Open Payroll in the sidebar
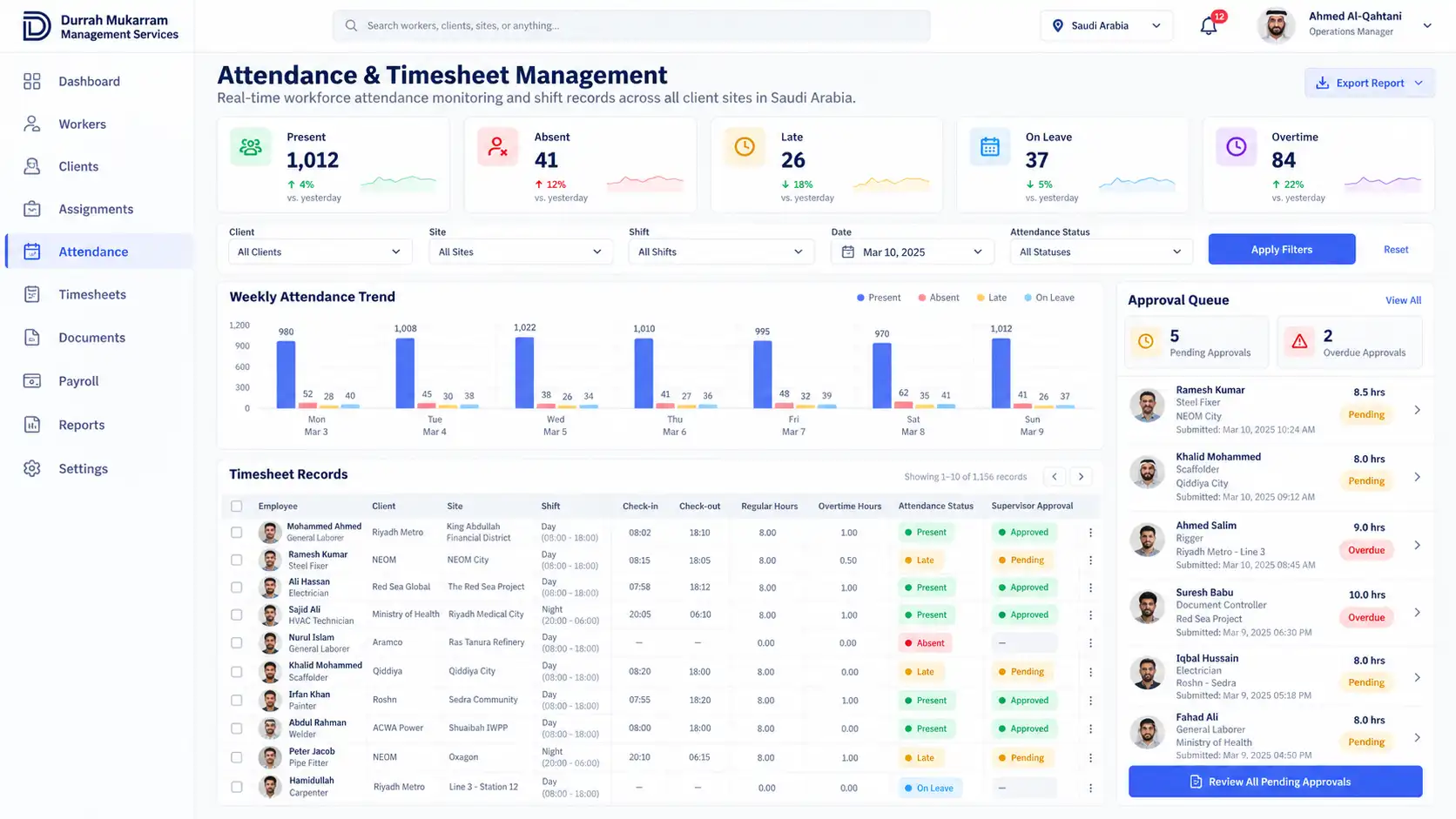Screen dimensions: 1456x819 (98, 381)
